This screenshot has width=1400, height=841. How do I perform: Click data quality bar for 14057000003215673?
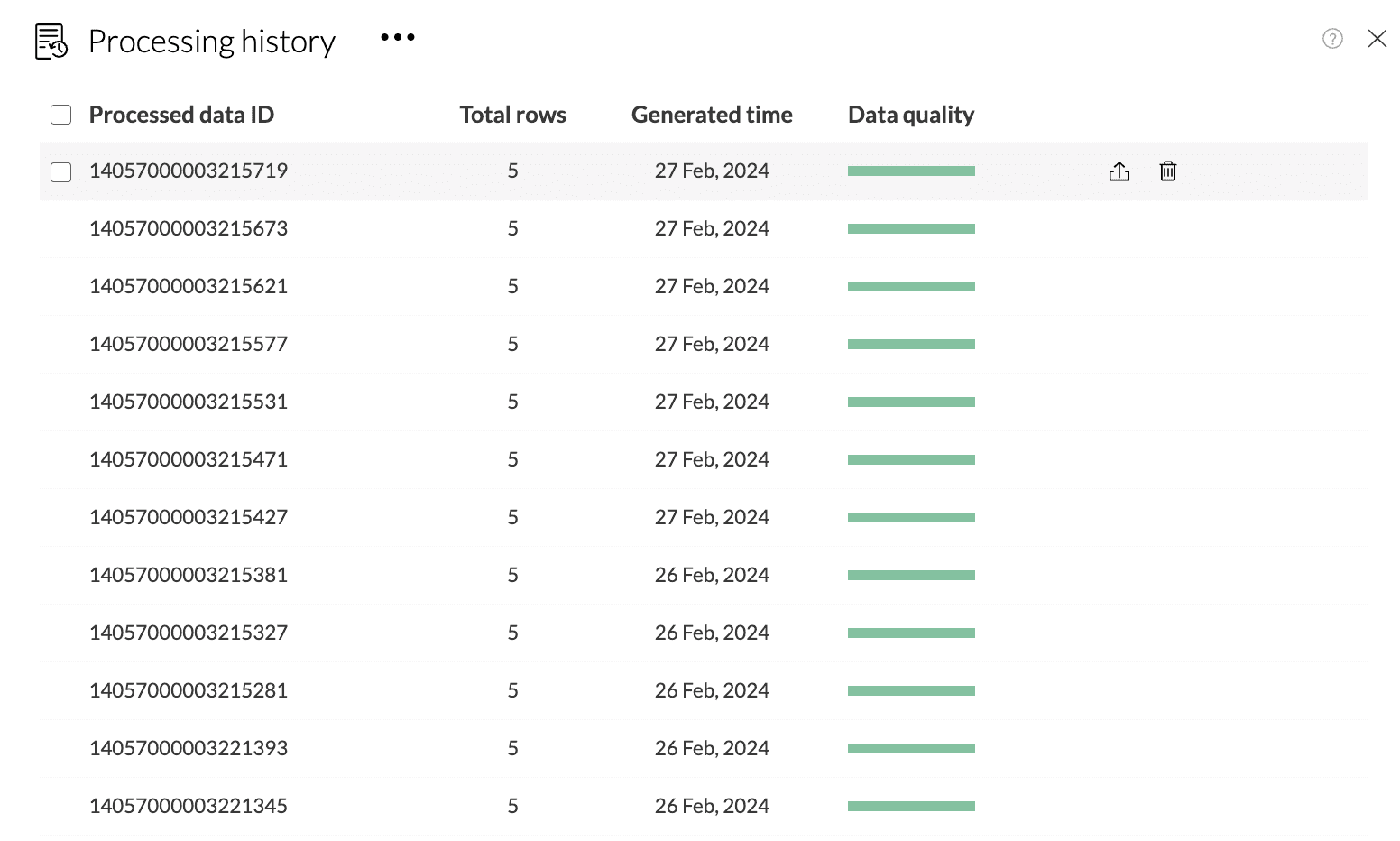click(x=911, y=229)
